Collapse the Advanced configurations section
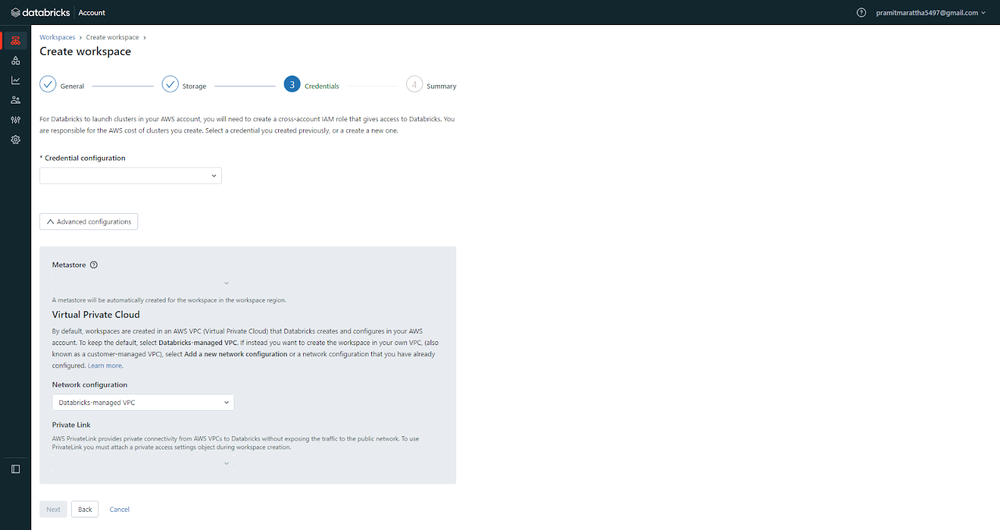This screenshot has width=1000, height=530. [89, 221]
